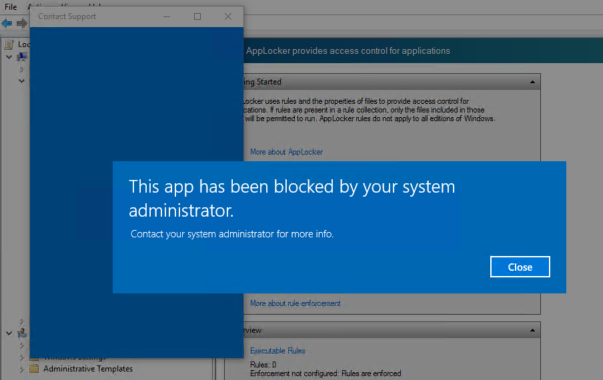Close the Contact Support window
Screen dimensions: 603x380
(x=228, y=17)
